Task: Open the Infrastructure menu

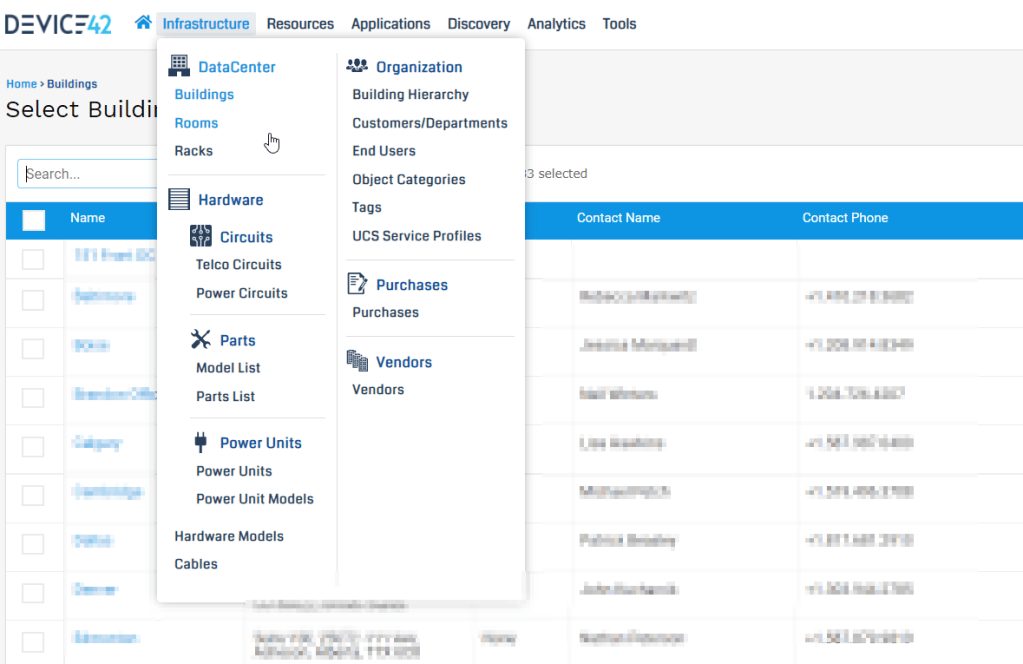Action: pos(206,24)
